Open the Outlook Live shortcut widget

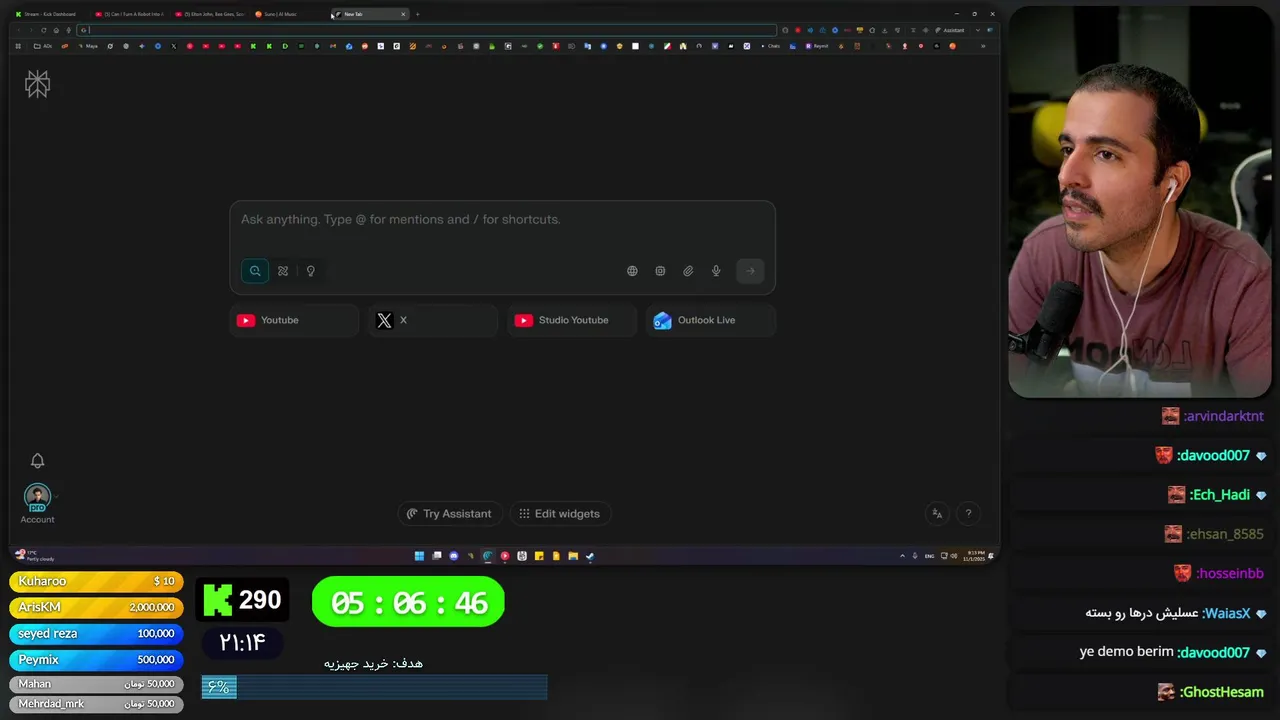point(710,320)
